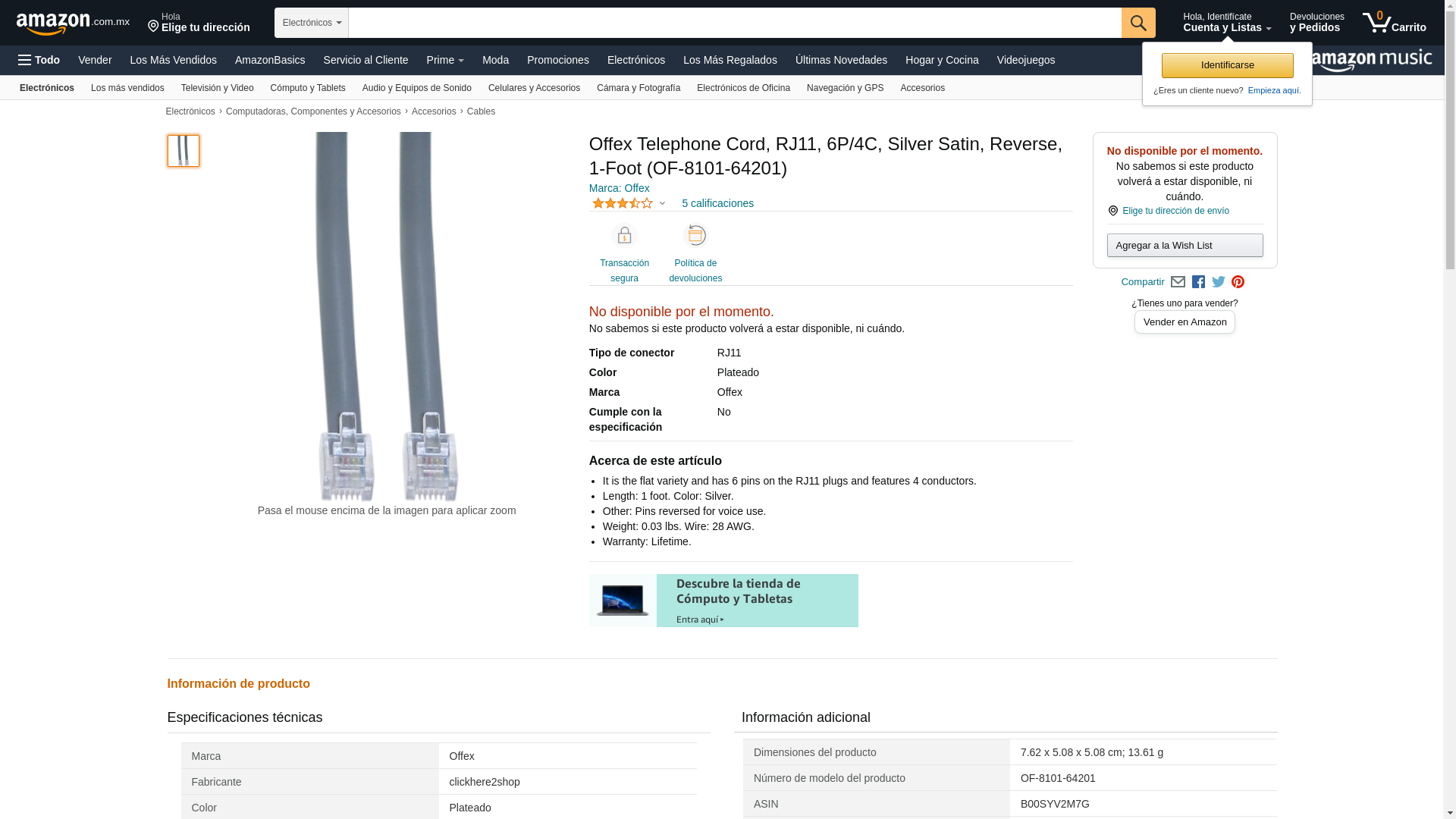
Task: Open the Todo hamburger menu
Action: pyautogui.click(x=39, y=60)
